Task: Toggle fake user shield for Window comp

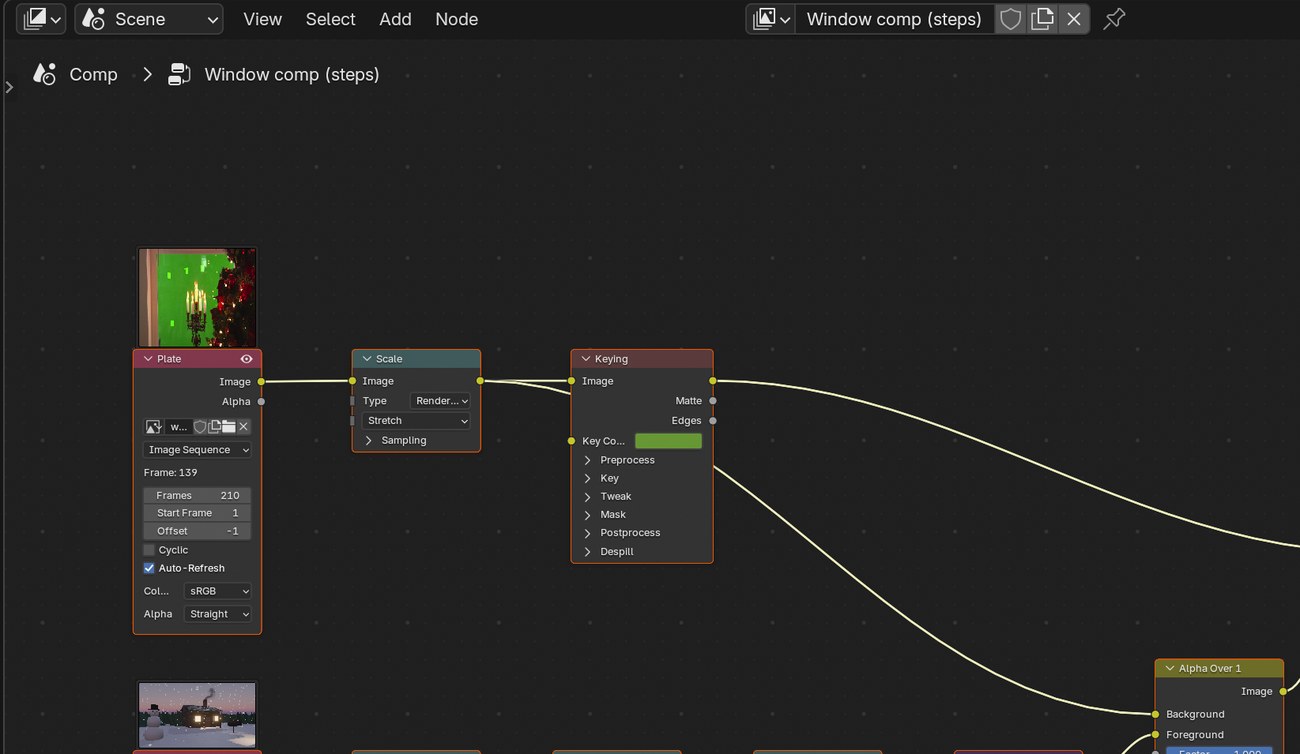Action: pyautogui.click(x=1010, y=19)
